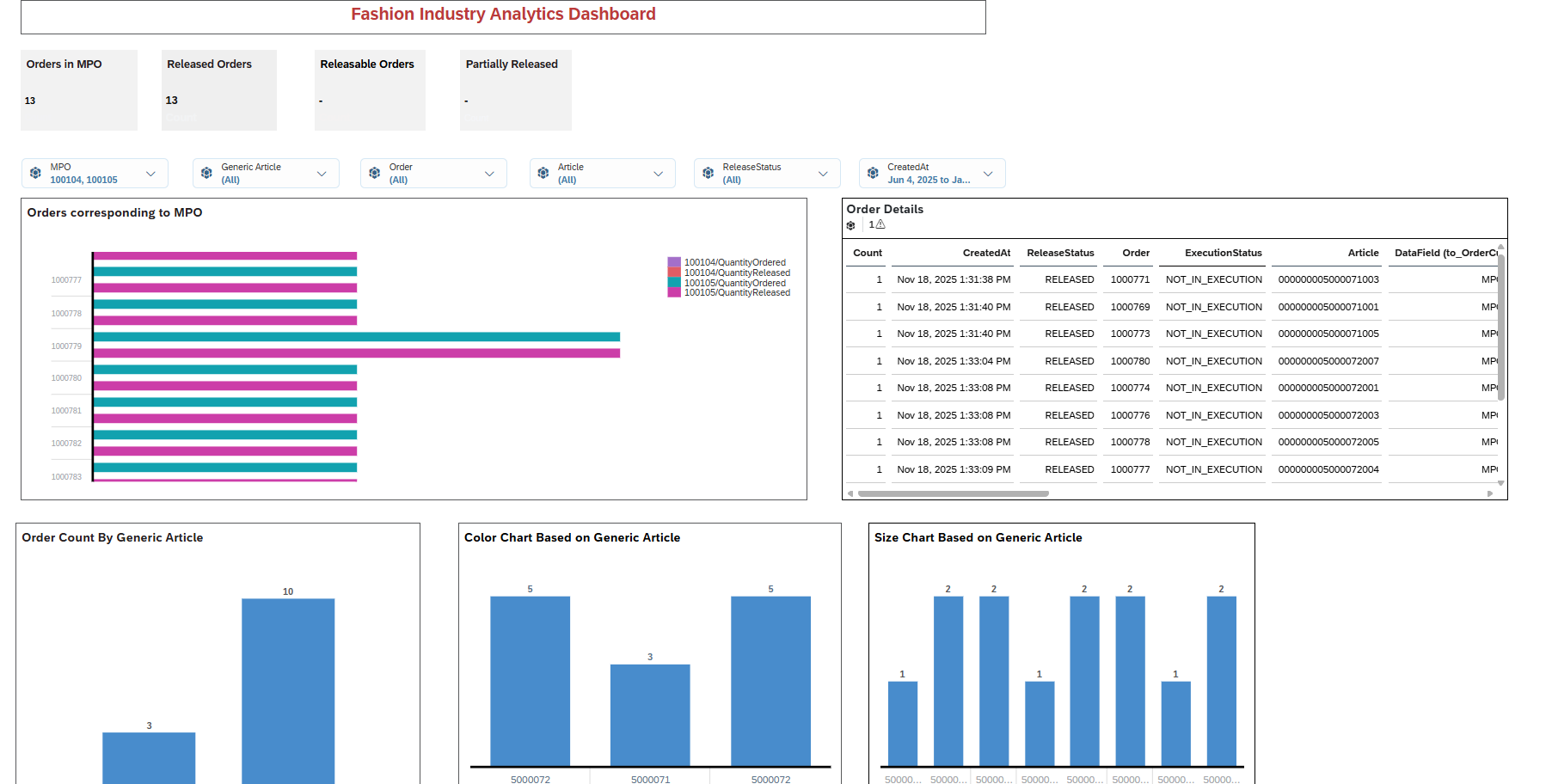Click the Order Details data source icon

click(x=851, y=225)
